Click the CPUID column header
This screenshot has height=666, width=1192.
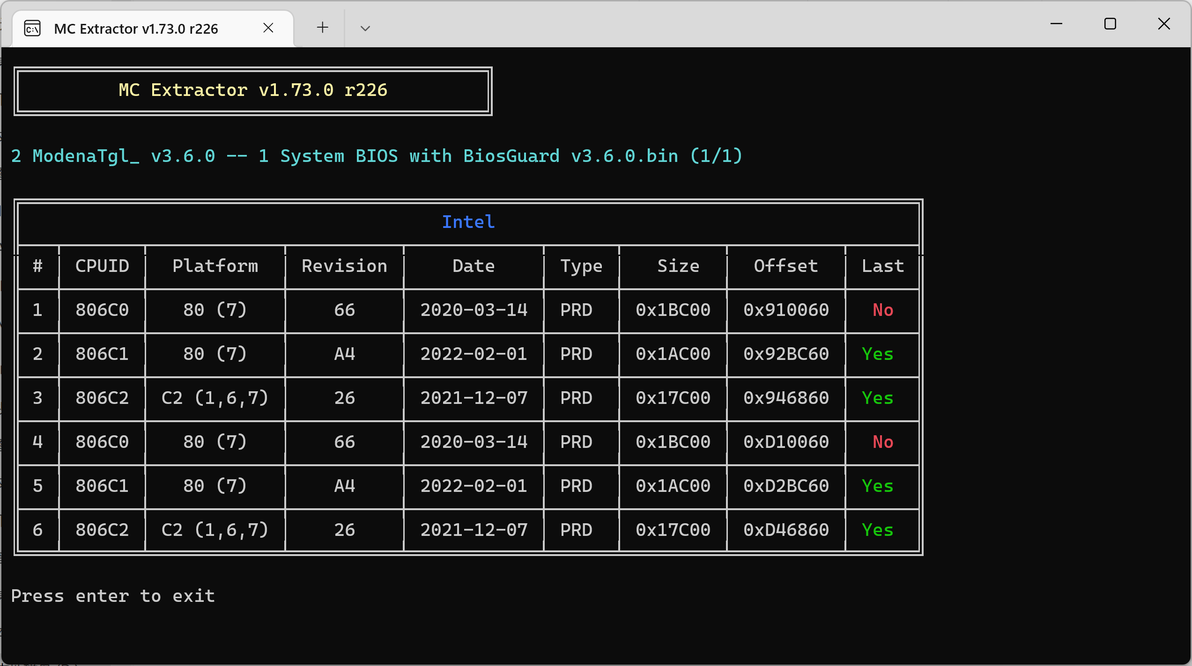[102, 266]
